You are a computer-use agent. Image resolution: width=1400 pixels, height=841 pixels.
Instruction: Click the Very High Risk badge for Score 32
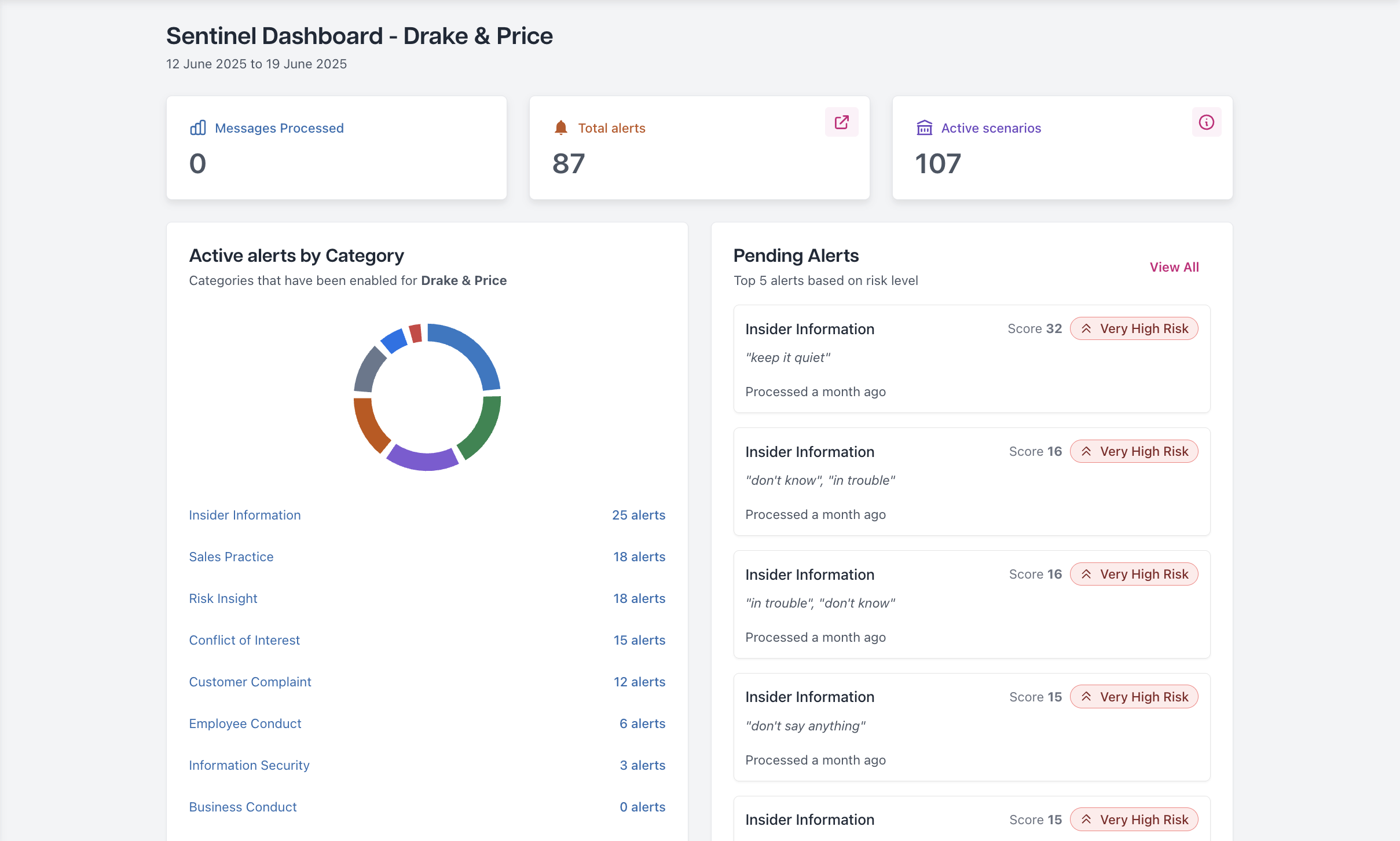1134,329
